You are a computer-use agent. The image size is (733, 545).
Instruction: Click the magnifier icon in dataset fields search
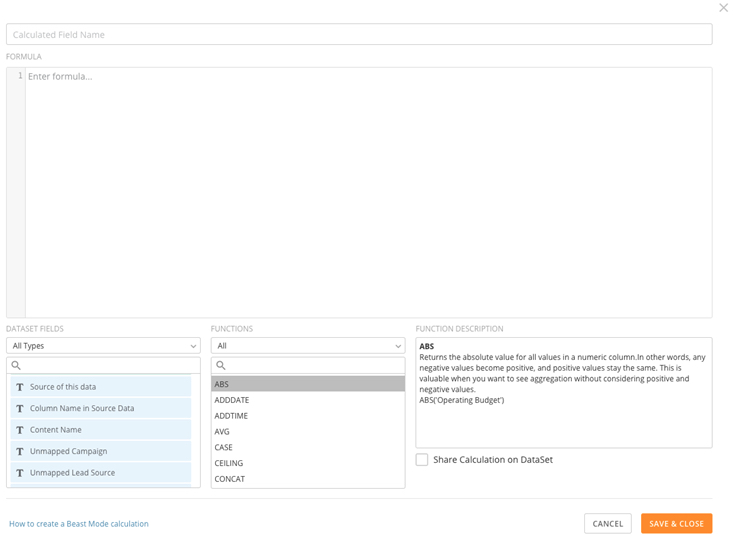click(17, 366)
